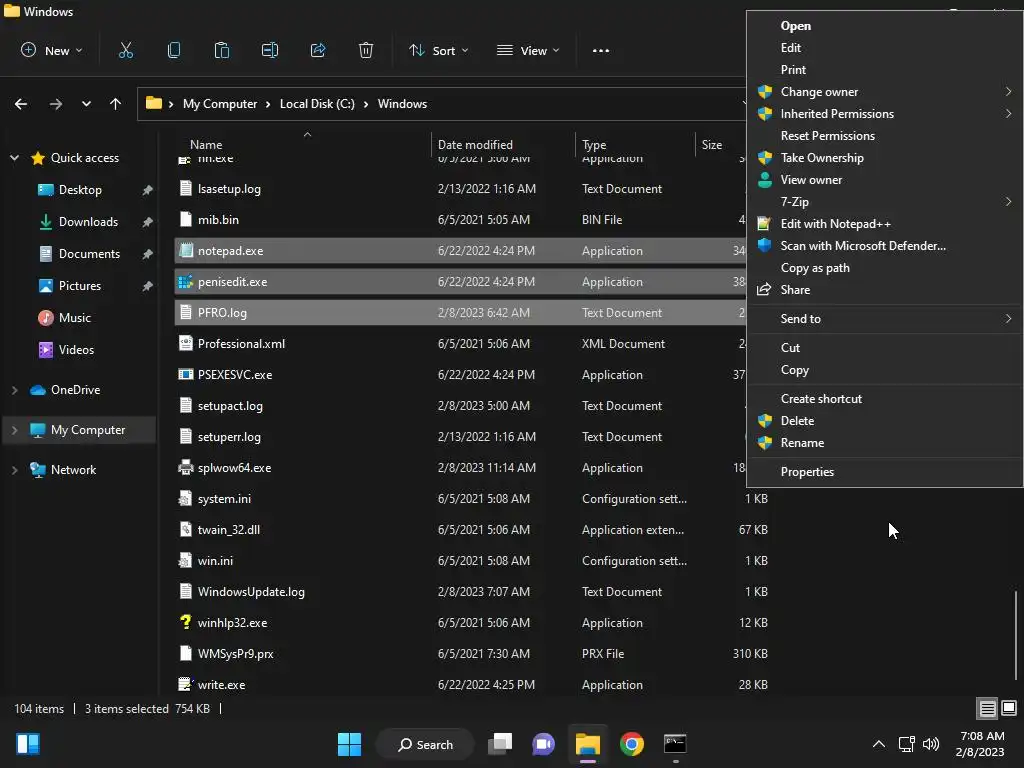The image size is (1024, 768).
Task: Open the command prompt taskbar icon
Action: [675, 744]
